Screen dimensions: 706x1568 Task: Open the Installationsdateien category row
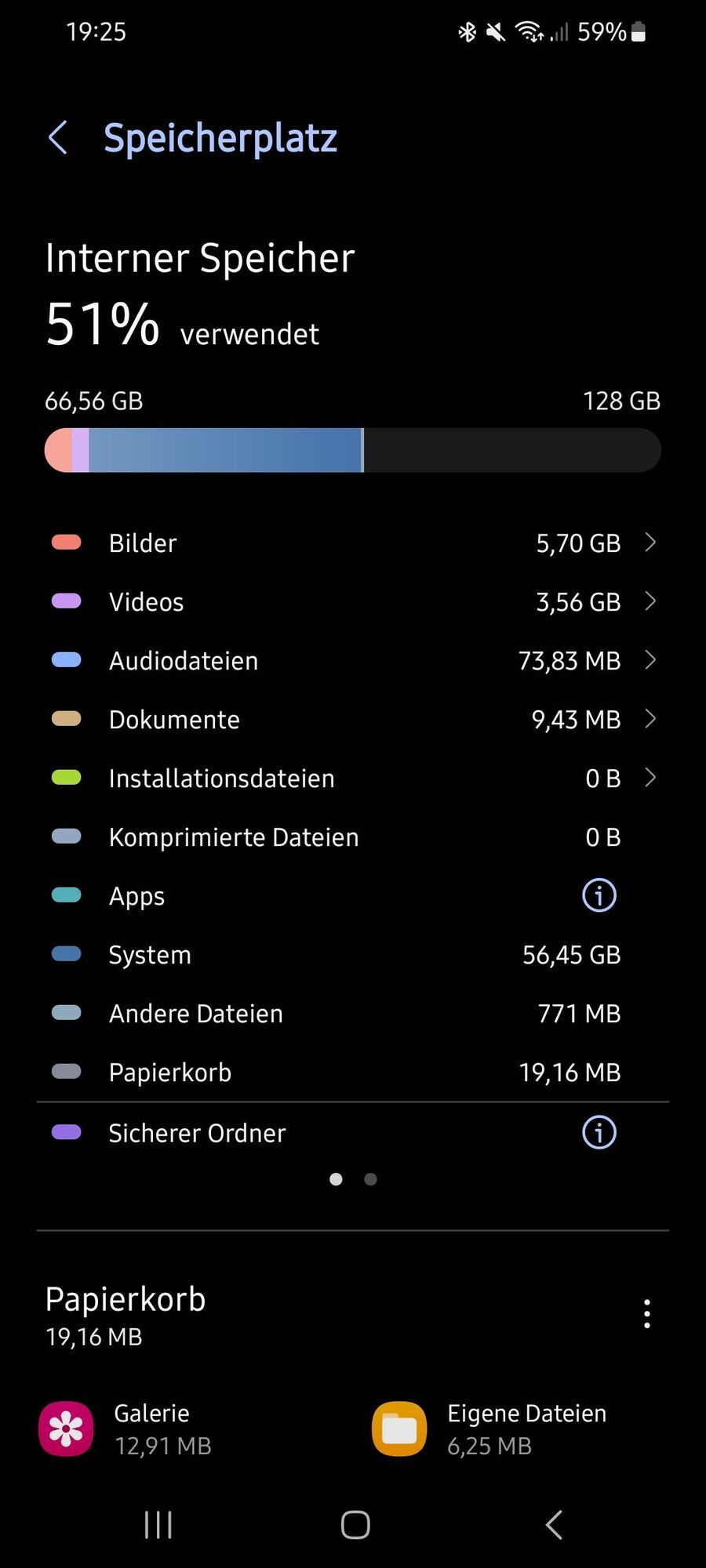pyautogui.click(x=353, y=778)
